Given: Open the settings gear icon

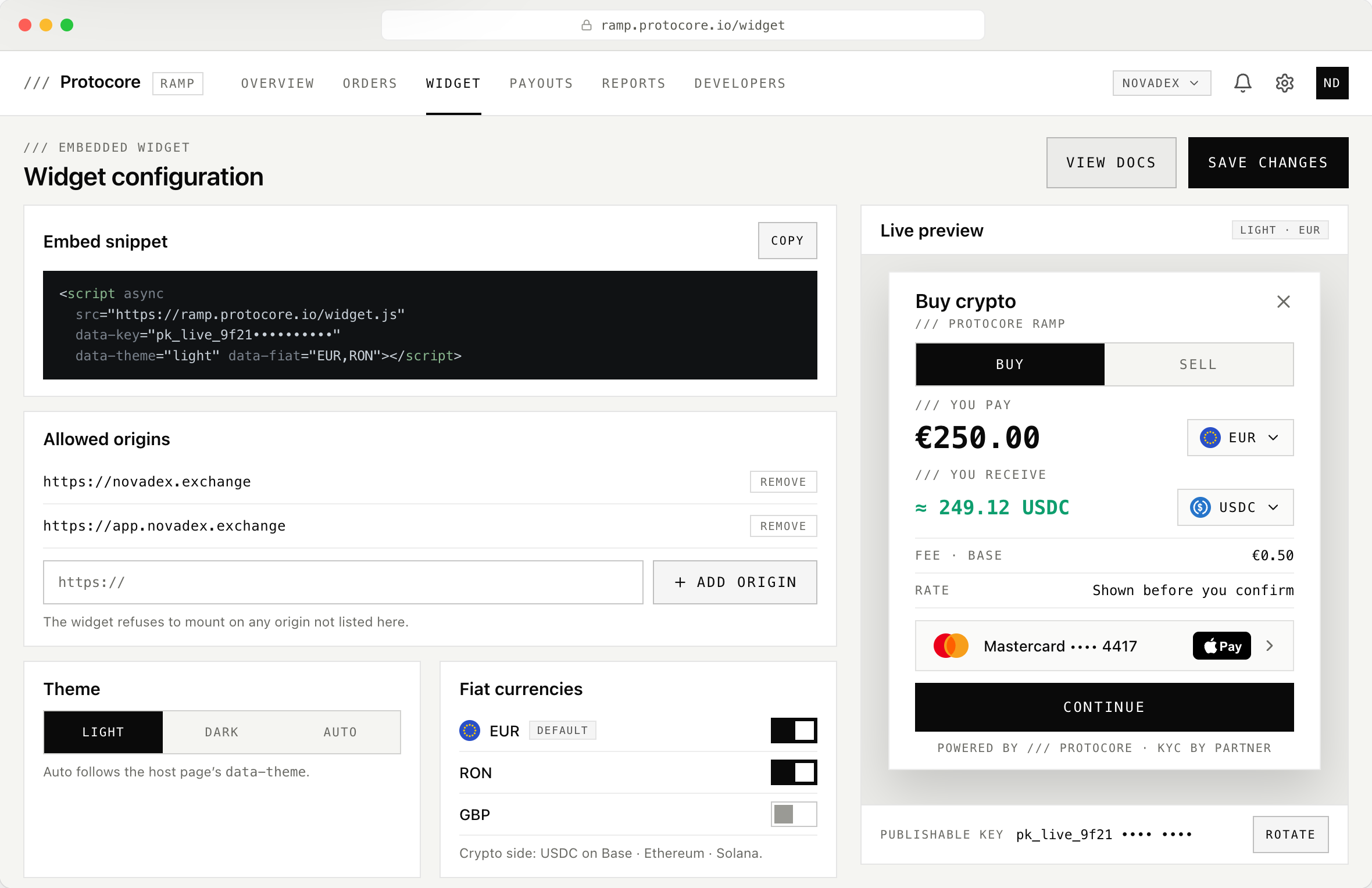Looking at the screenshot, I should [x=1284, y=83].
